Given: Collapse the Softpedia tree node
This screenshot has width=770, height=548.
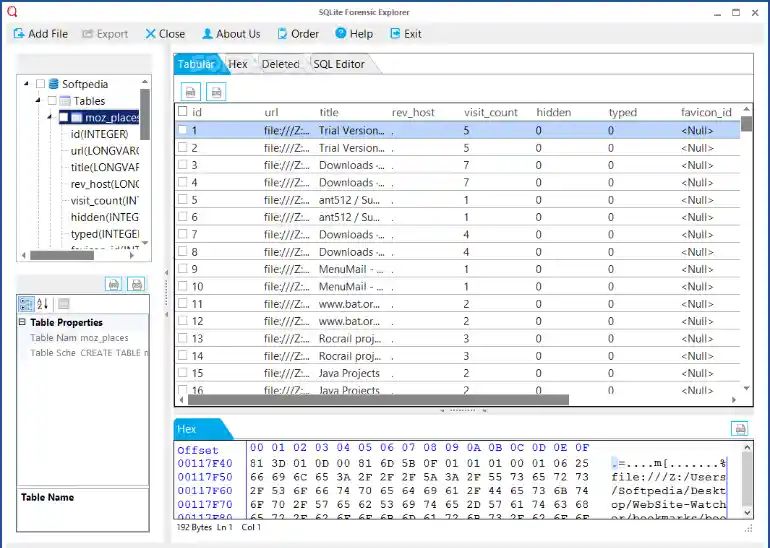Looking at the screenshot, I should tap(26, 83).
